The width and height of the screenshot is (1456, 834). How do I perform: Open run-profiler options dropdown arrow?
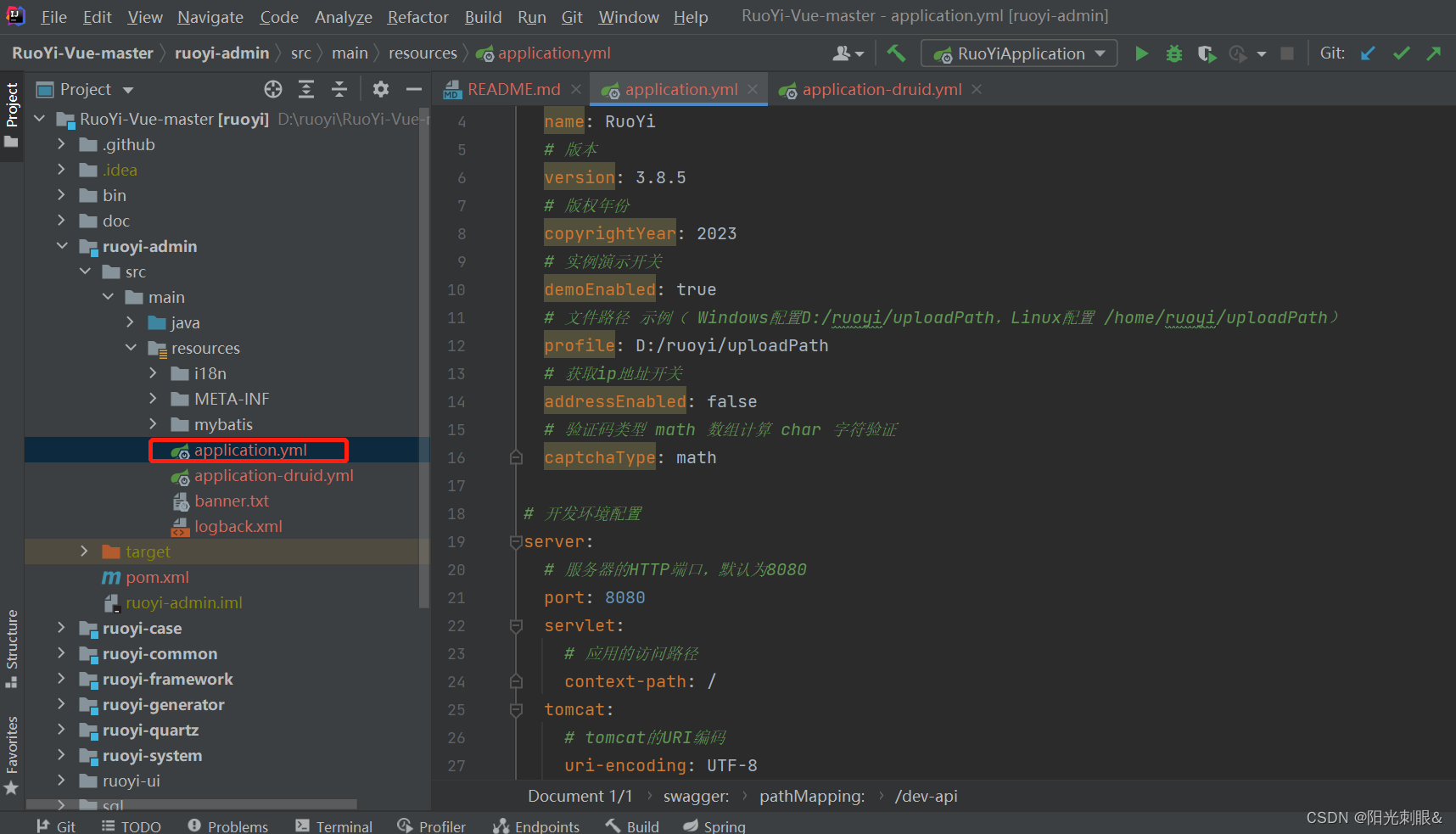(1262, 53)
